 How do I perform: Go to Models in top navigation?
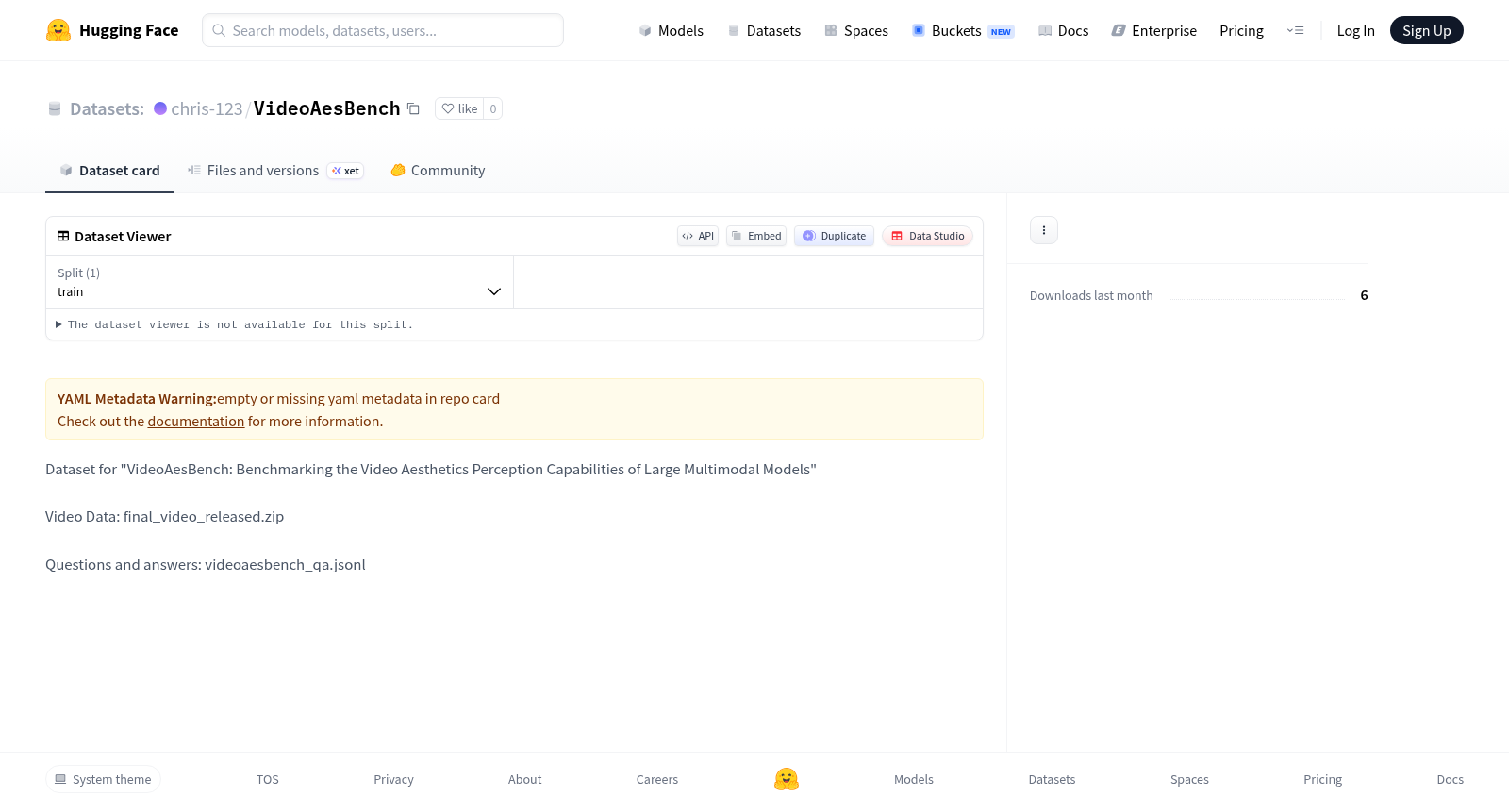(672, 30)
